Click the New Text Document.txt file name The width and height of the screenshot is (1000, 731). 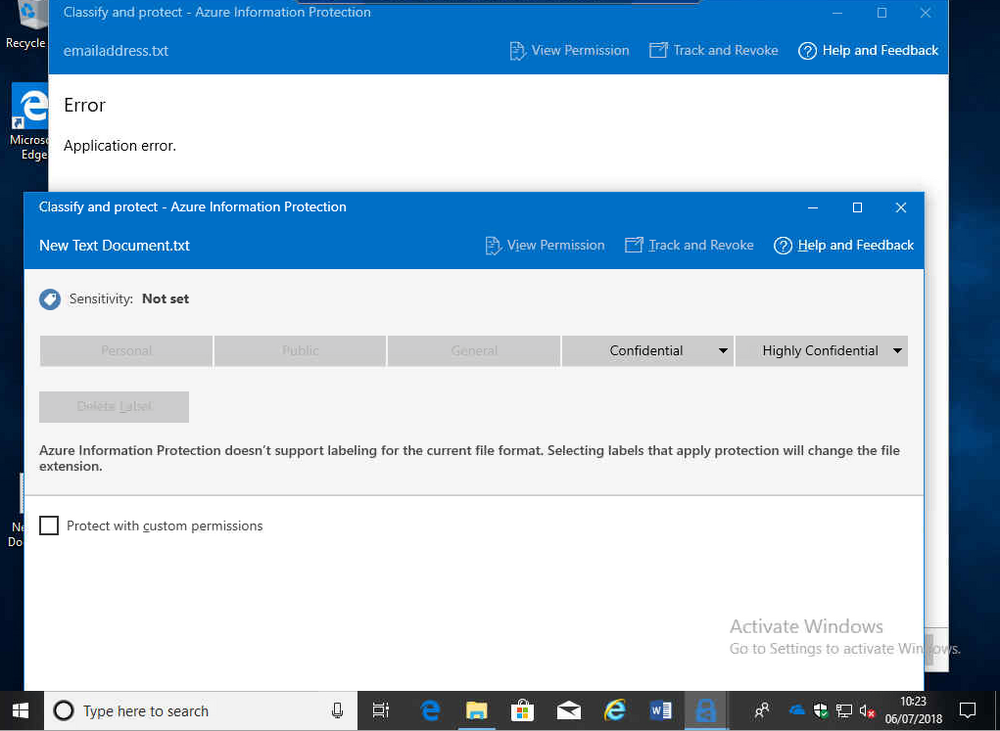(x=115, y=246)
